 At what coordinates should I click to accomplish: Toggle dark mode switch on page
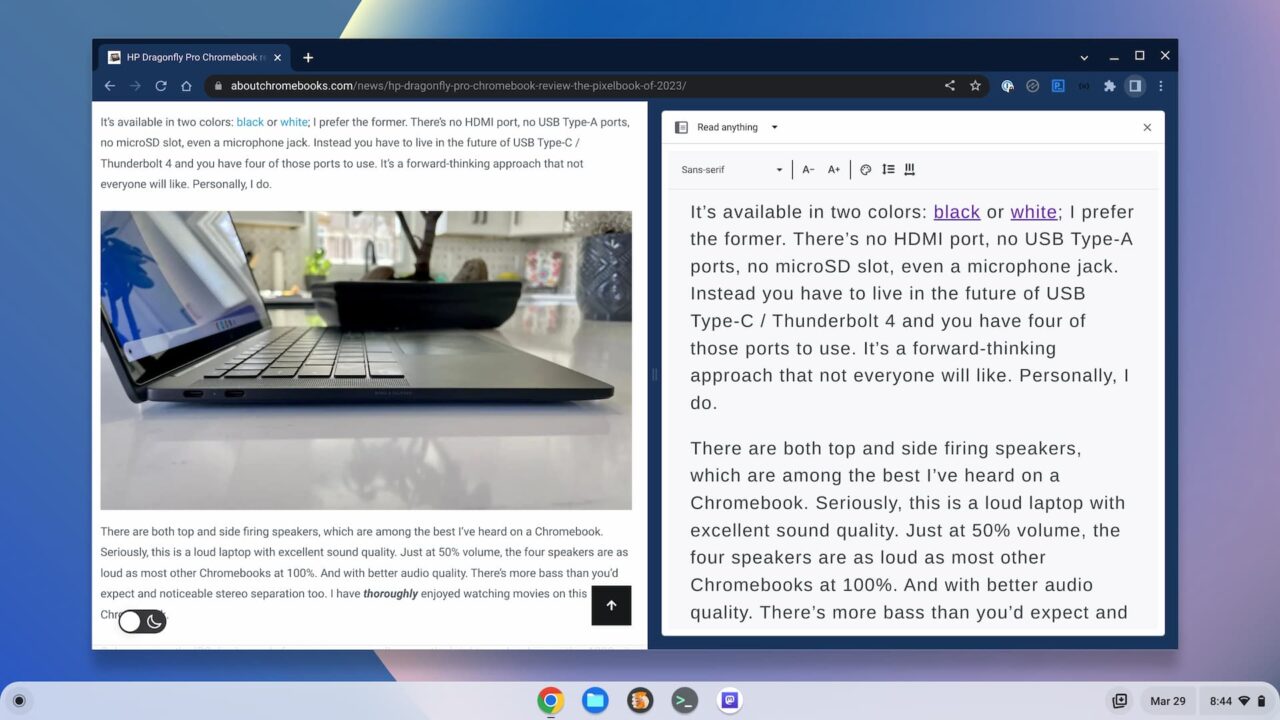pos(142,621)
